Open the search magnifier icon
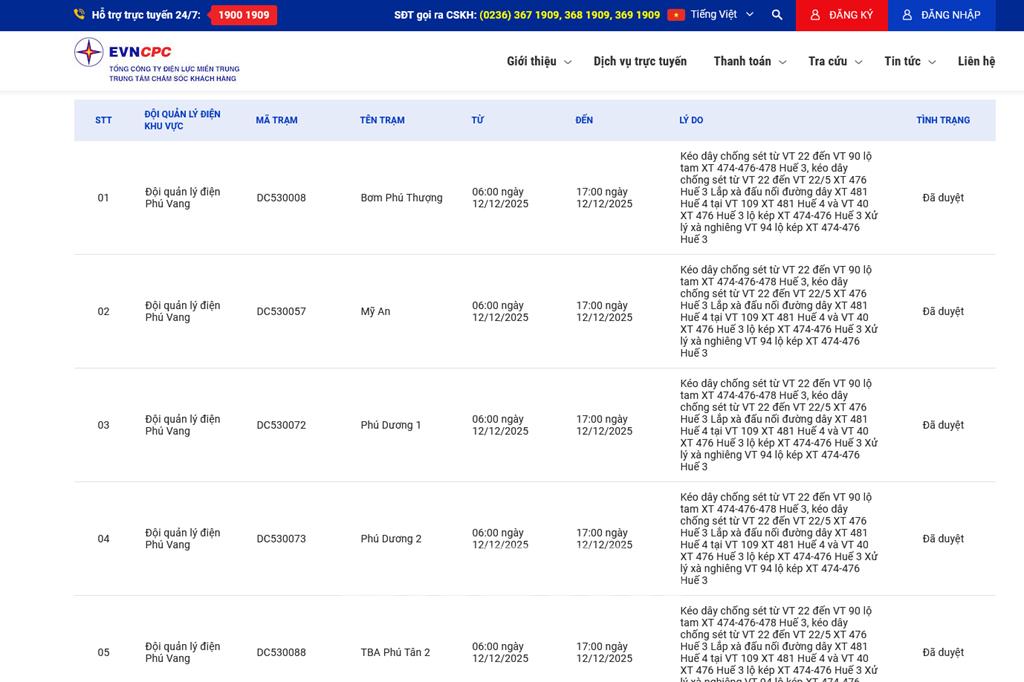Image resolution: width=1024 pixels, height=682 pixels. tap(777, 15)
